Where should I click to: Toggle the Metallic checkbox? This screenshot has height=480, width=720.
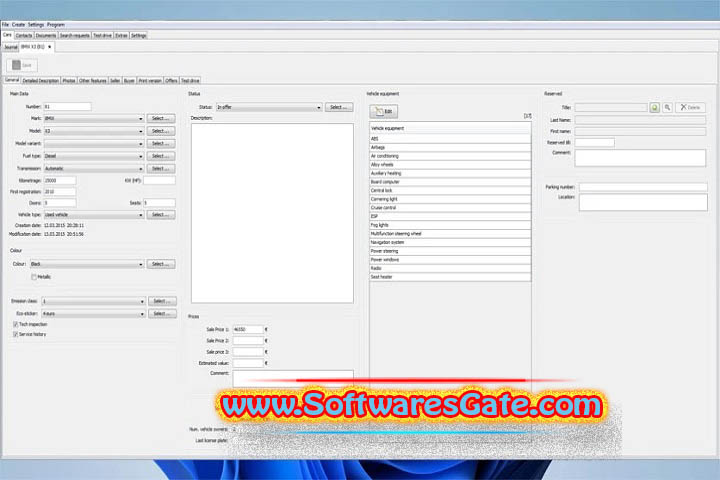34,277
